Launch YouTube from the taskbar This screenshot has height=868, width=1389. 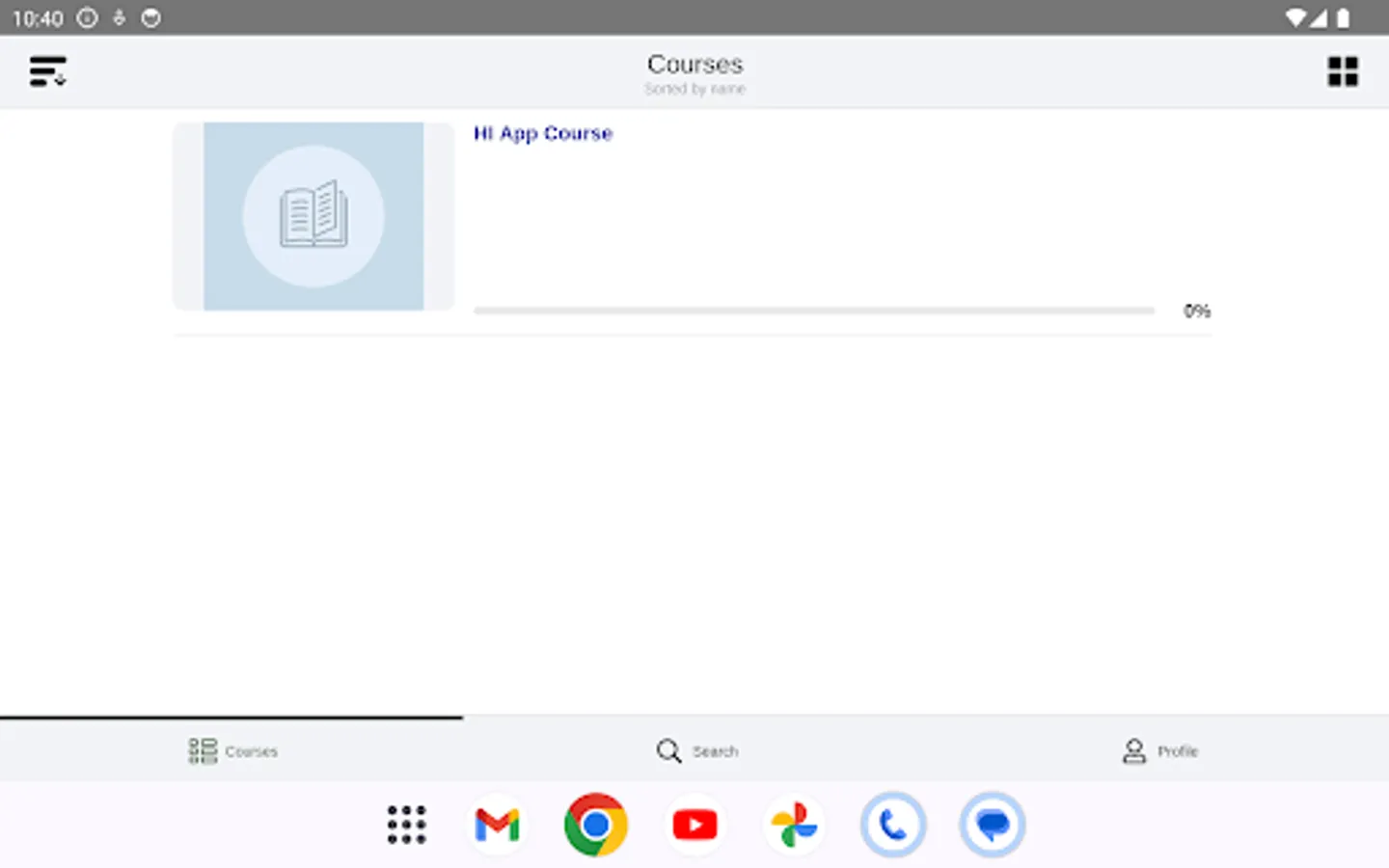coord(694,825)
